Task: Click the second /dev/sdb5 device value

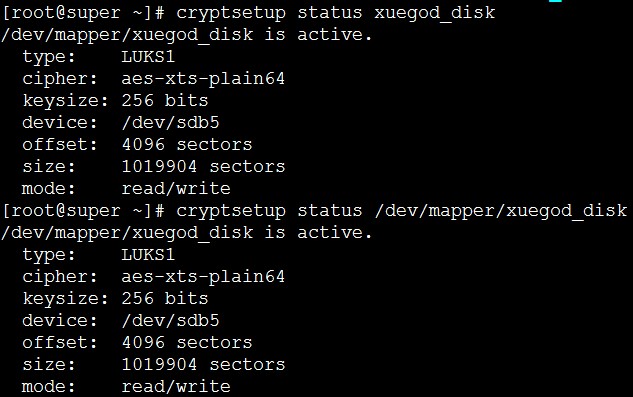Action: pos(170,320)
